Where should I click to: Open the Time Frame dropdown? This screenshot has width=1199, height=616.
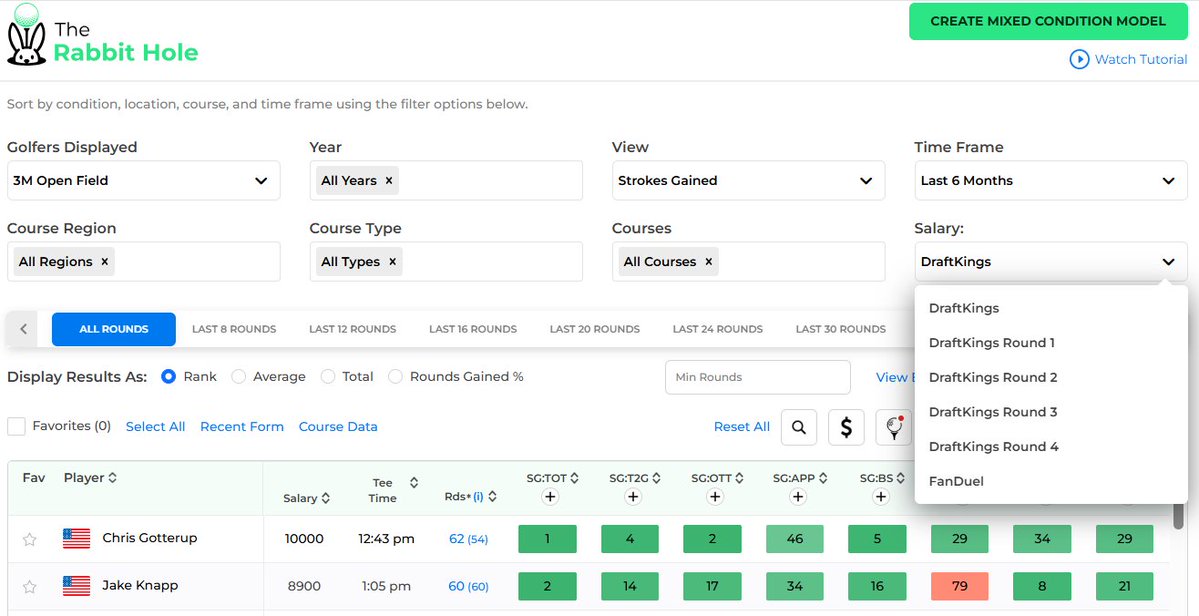(x=1051, y=181)
